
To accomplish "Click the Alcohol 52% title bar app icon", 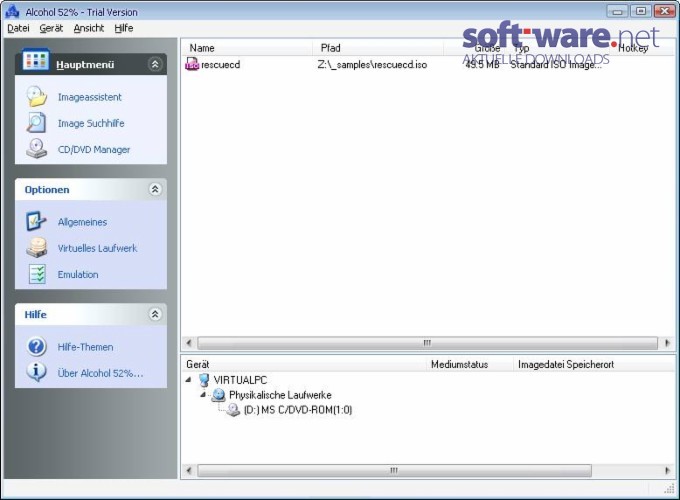I will pyautogui.click(x=12, y=11).
